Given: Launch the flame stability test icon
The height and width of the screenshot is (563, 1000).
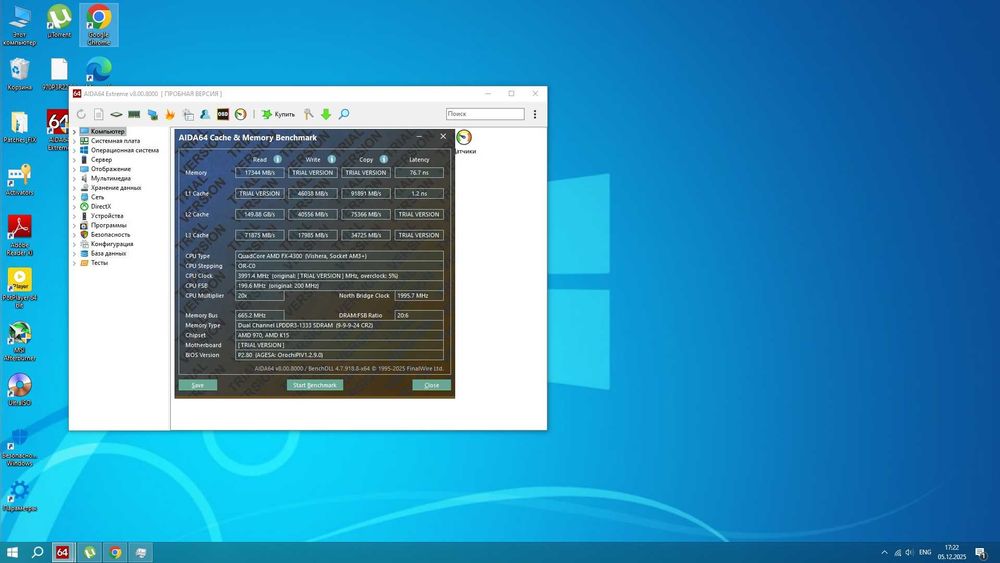Looking at the screenshot, I should pyautogui.click(x=170, y=114).
